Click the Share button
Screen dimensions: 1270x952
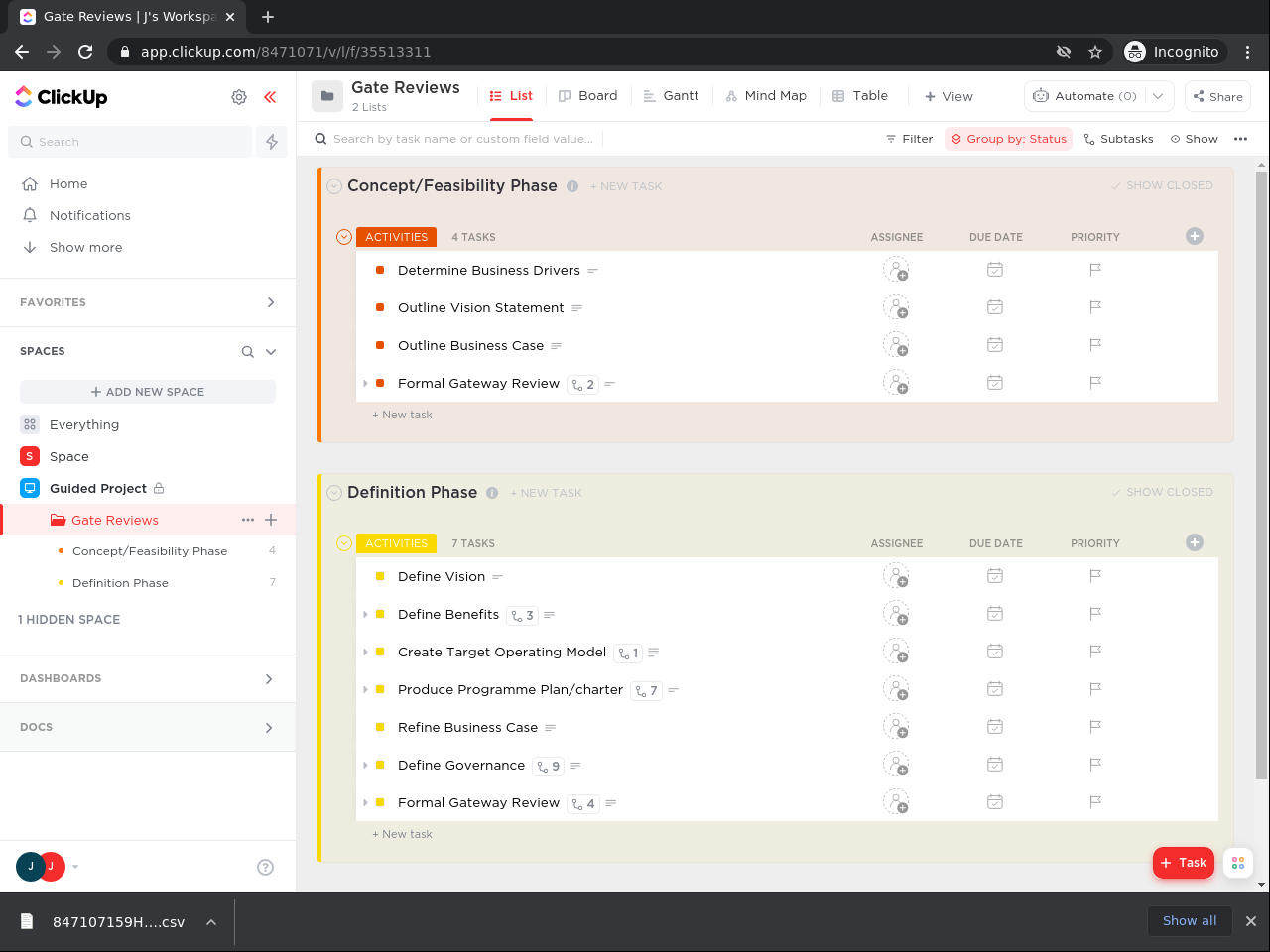(1217, 96)
